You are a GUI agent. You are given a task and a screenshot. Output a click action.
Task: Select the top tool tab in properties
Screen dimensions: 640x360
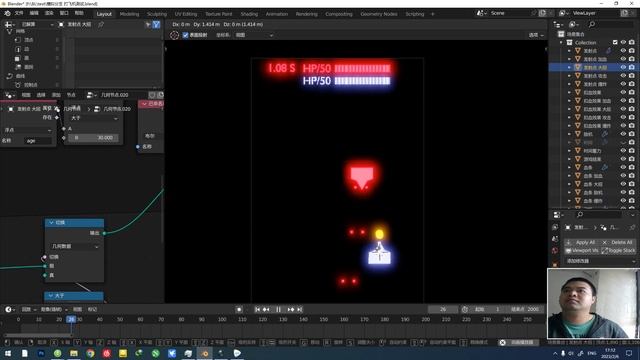pos(555,227)
